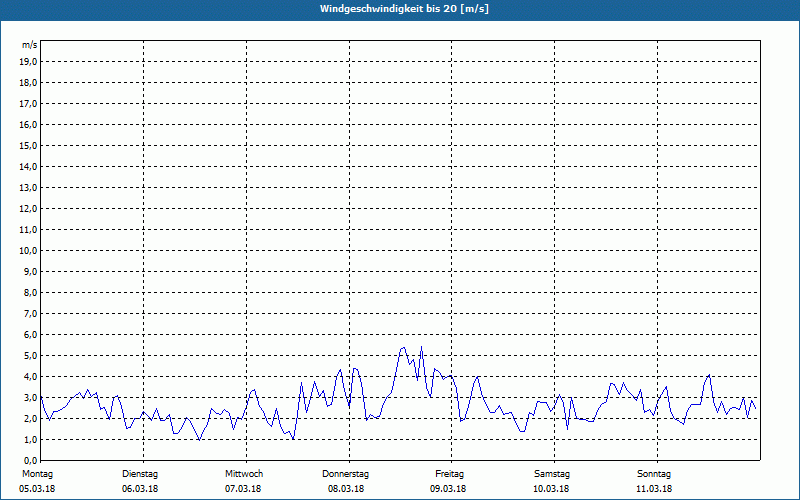Click the '13,0' y-axis value
This screenshot has height=500, width=800.
tap(28, 187)
